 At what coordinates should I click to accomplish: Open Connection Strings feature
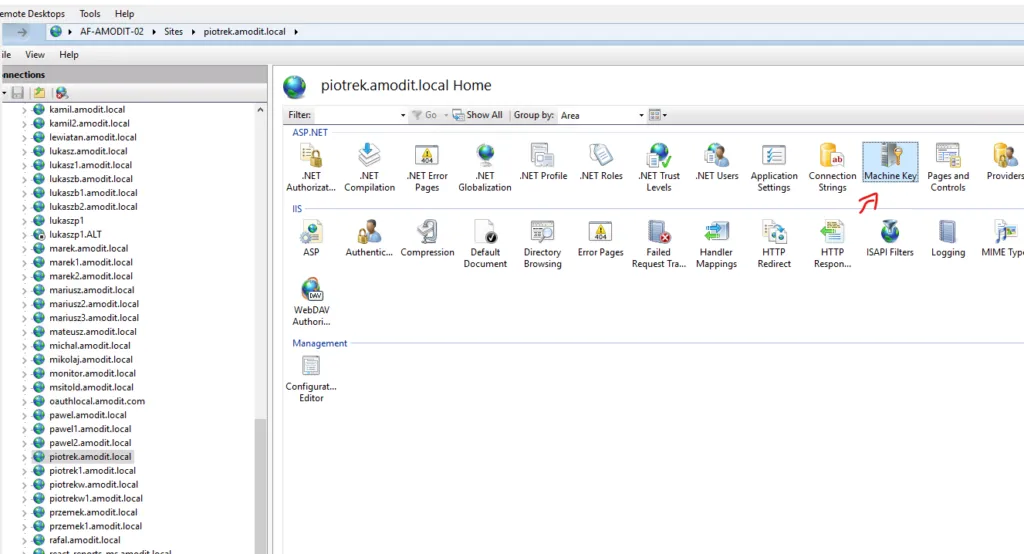832,168
